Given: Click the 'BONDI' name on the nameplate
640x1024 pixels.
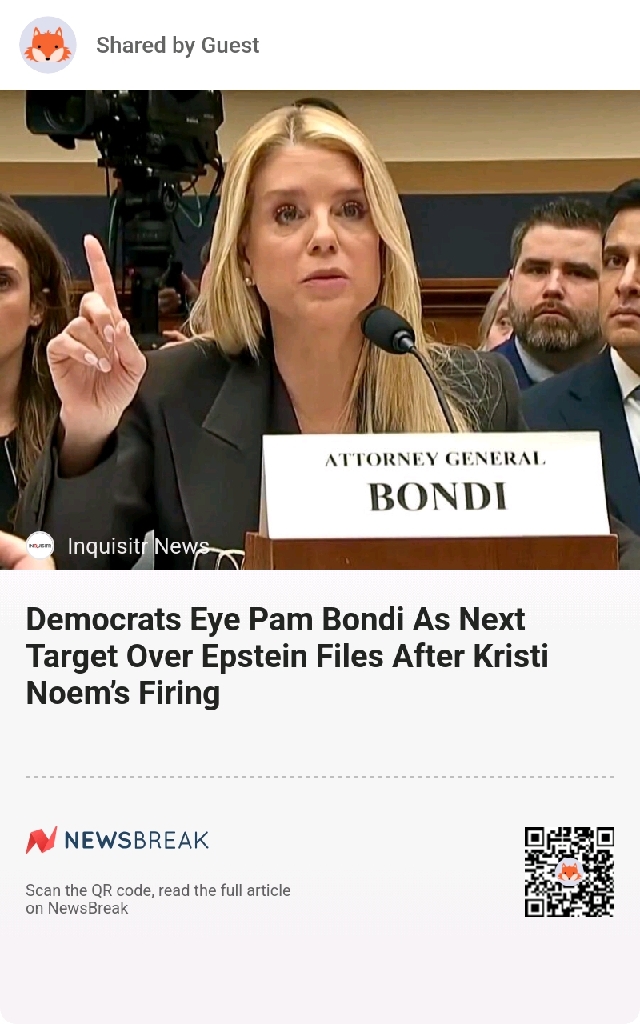Looking at the screenshot, I should point(438,497).
